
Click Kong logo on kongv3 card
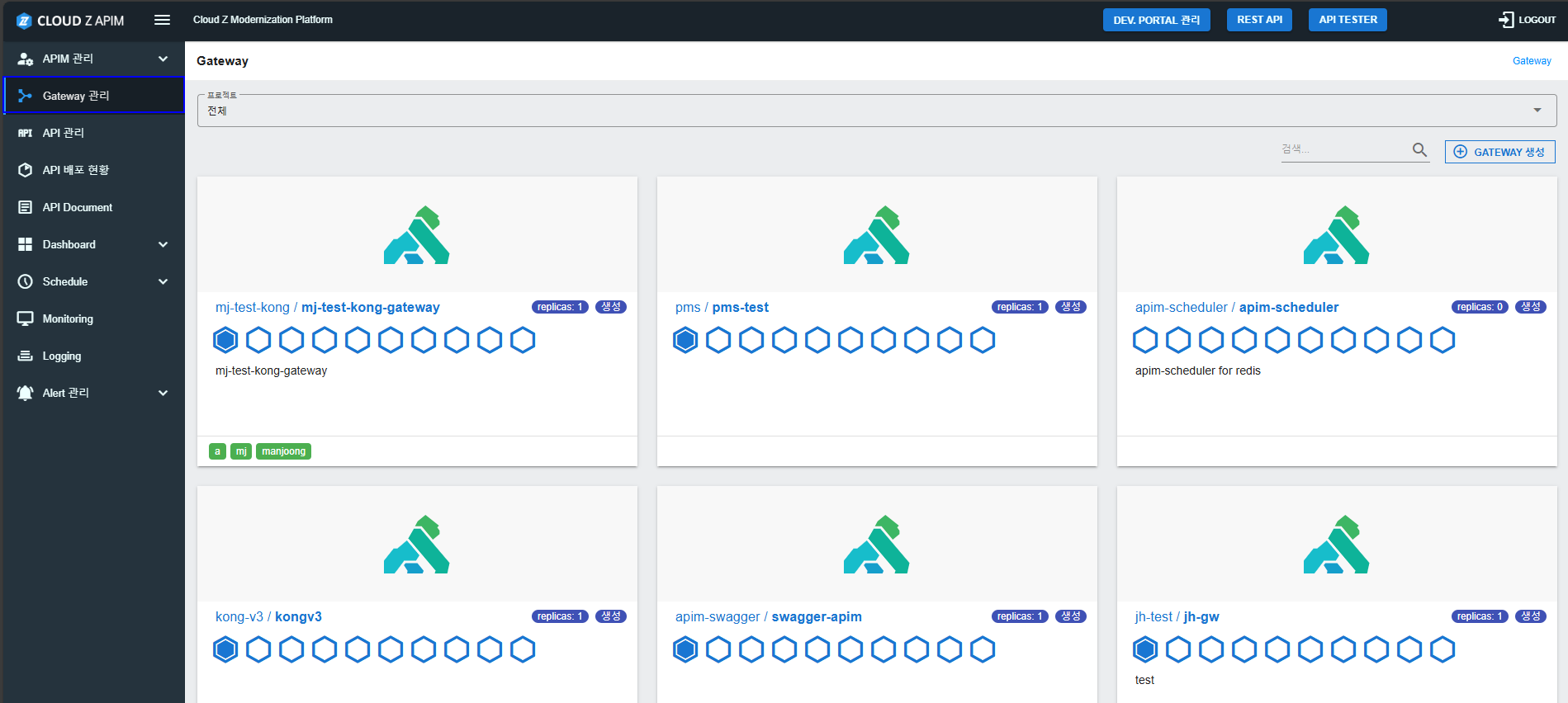[x=417, y=545]
